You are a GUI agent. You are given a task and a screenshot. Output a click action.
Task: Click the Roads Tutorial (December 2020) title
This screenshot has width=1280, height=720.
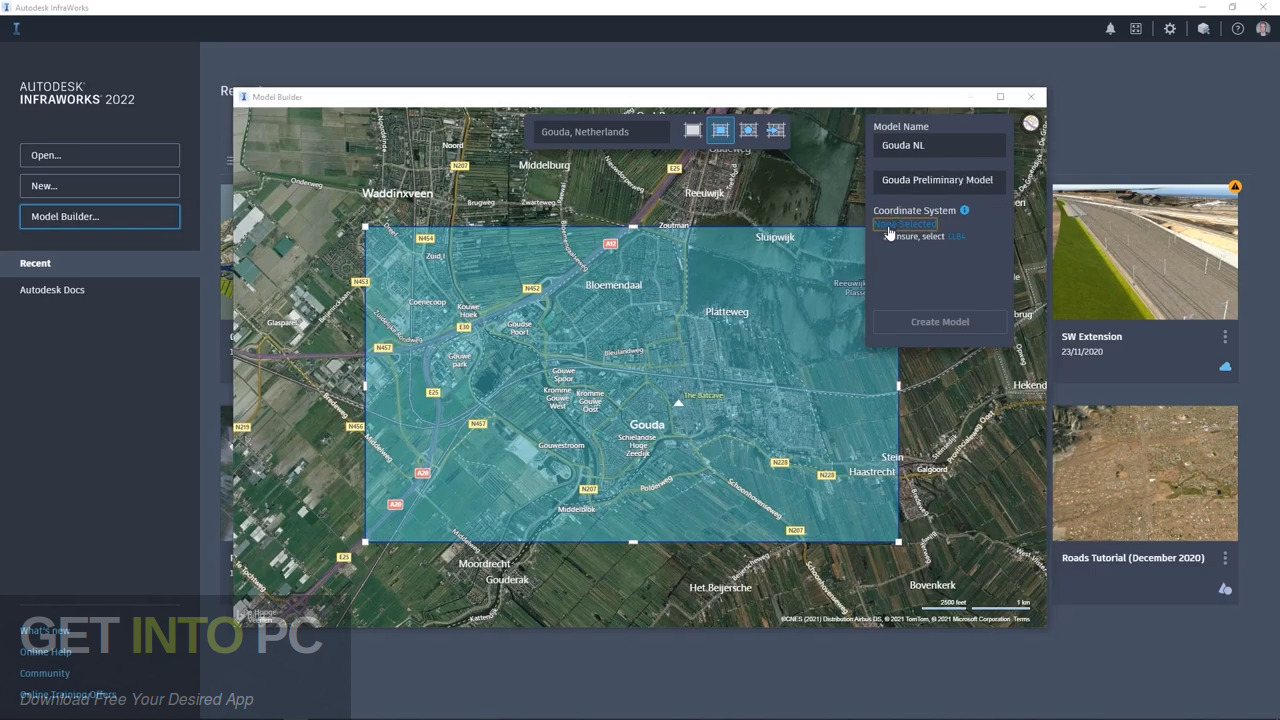coord(1133,558)
